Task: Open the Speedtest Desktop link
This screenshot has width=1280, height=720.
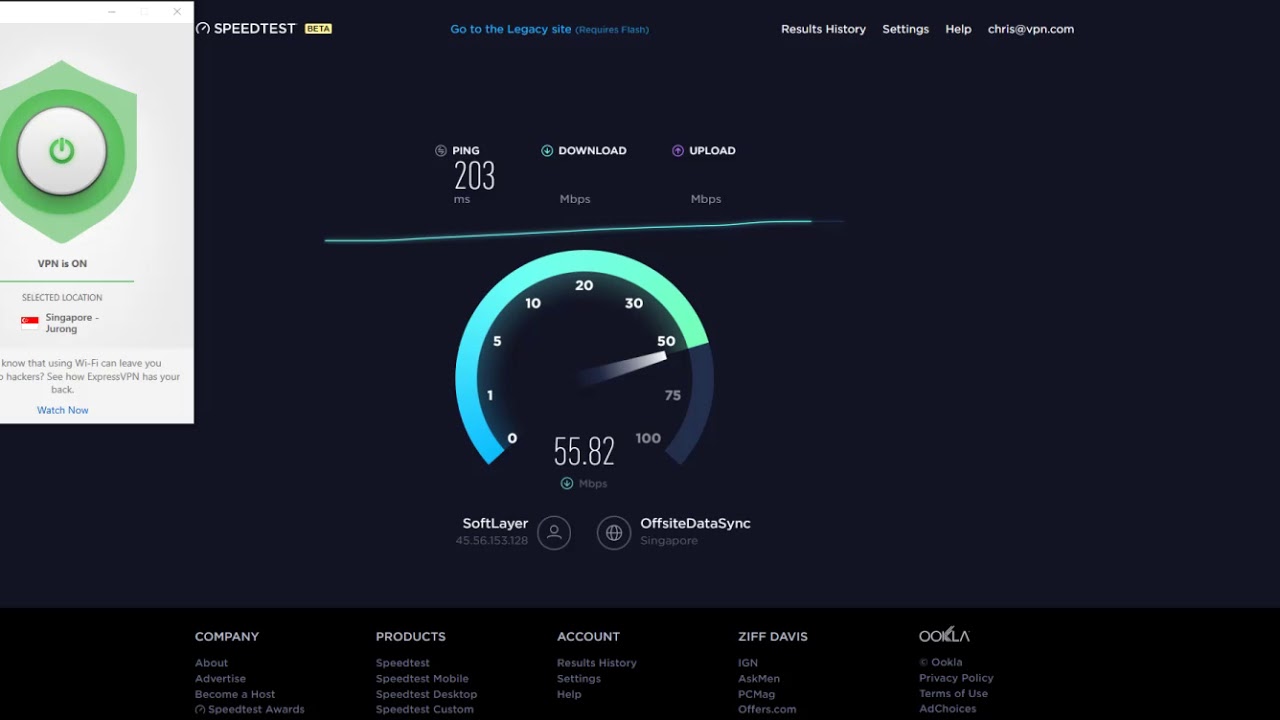Action: (426, 694)
